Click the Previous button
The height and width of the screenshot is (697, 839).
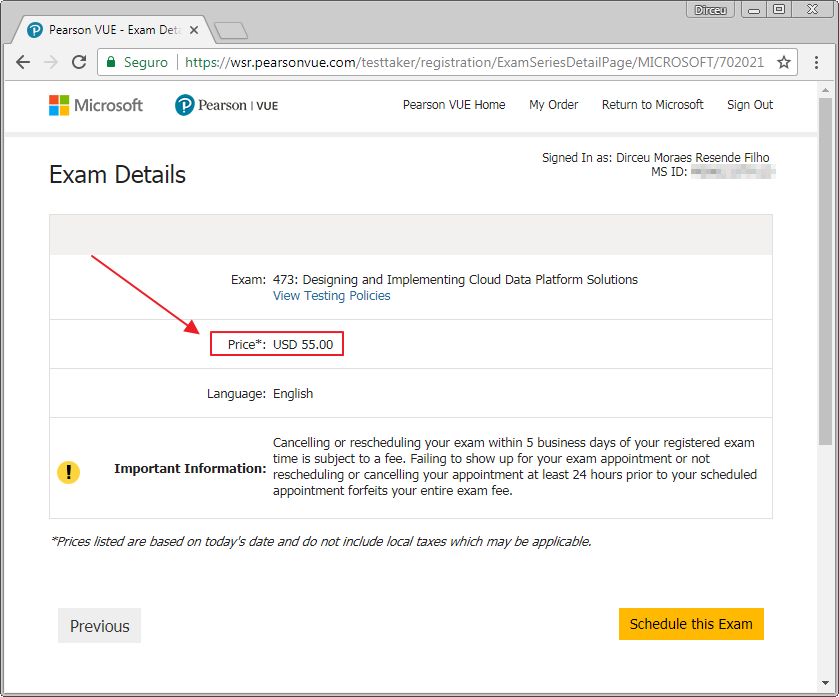[x=100, y=625]
